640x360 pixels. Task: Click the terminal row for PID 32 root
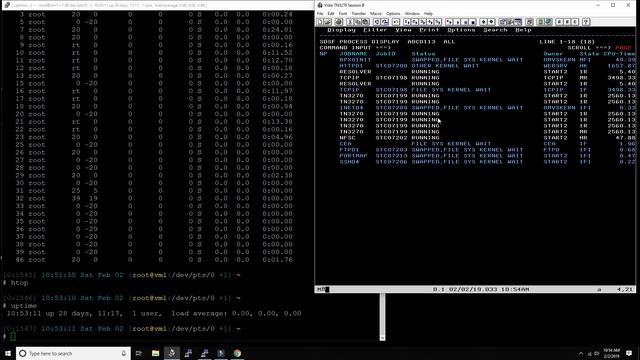point(154,198)
